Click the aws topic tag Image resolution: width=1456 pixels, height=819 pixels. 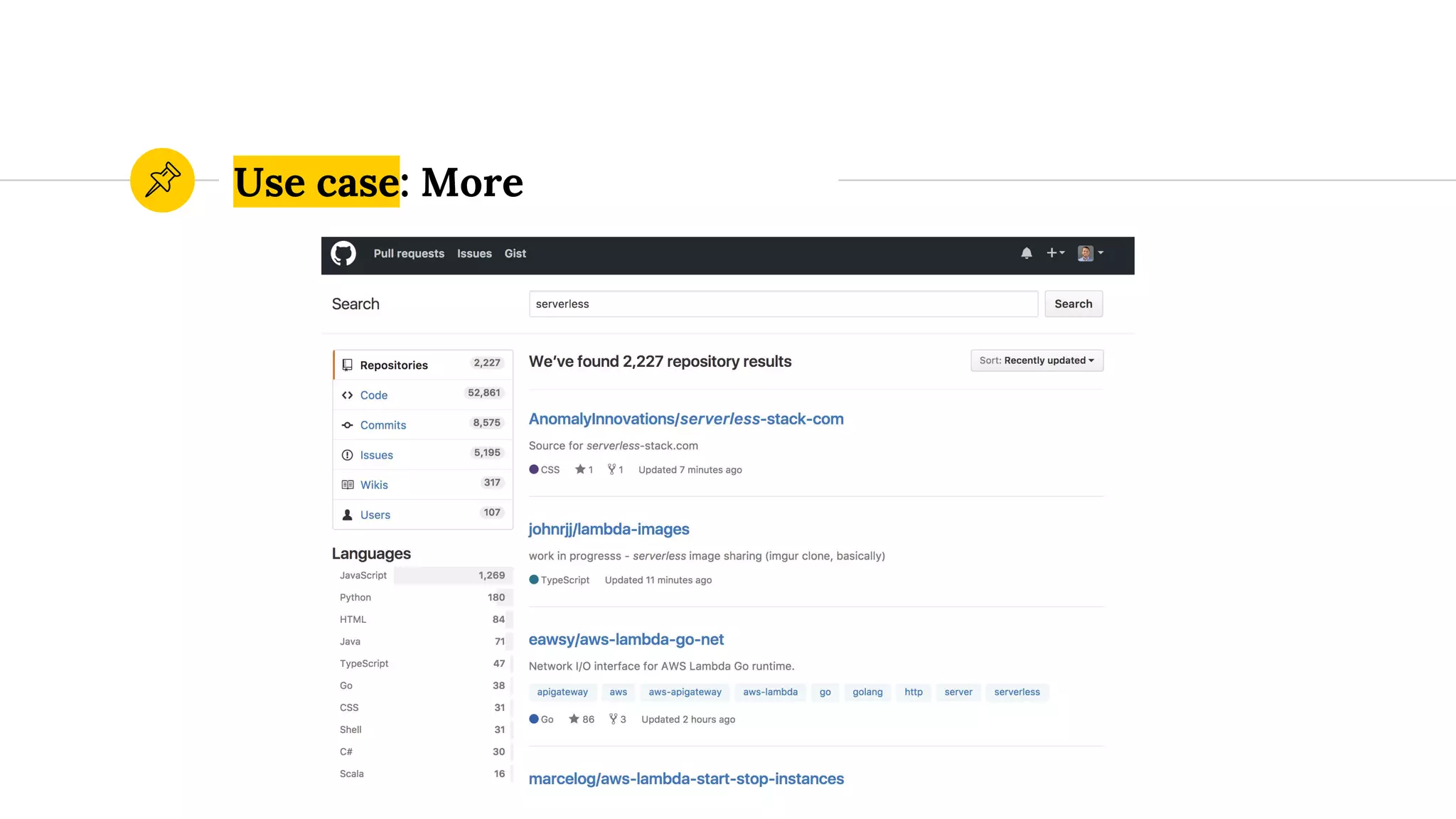(619, 692)
